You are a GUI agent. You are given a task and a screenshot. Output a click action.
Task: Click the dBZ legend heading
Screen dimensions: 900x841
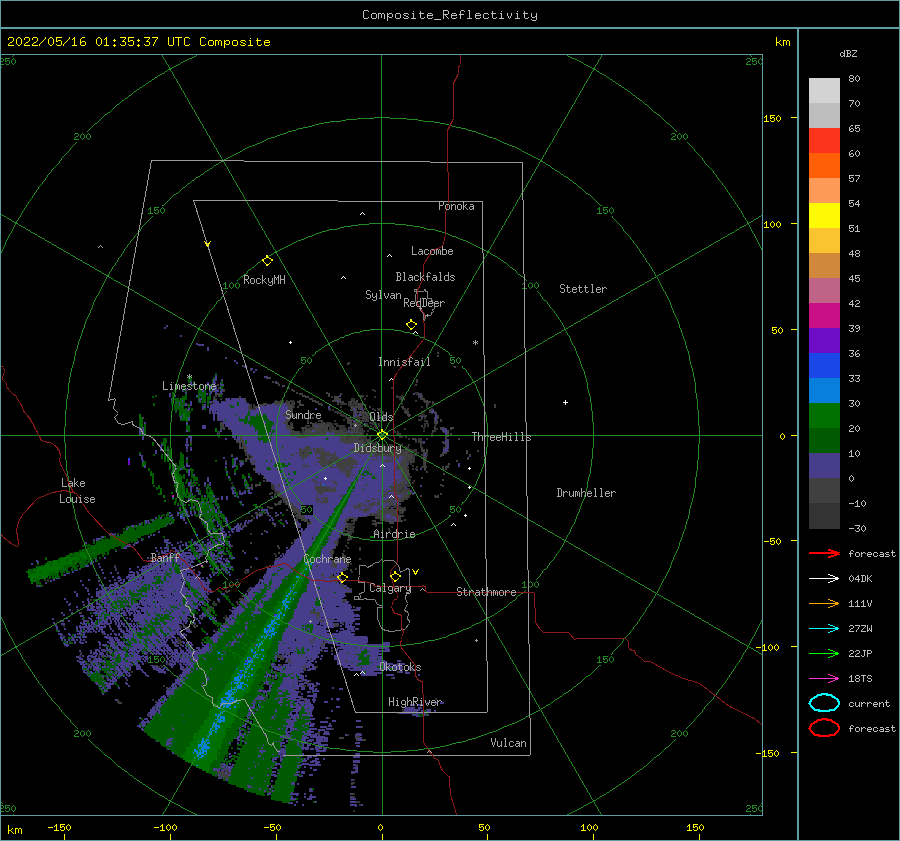tap(848, 53)
